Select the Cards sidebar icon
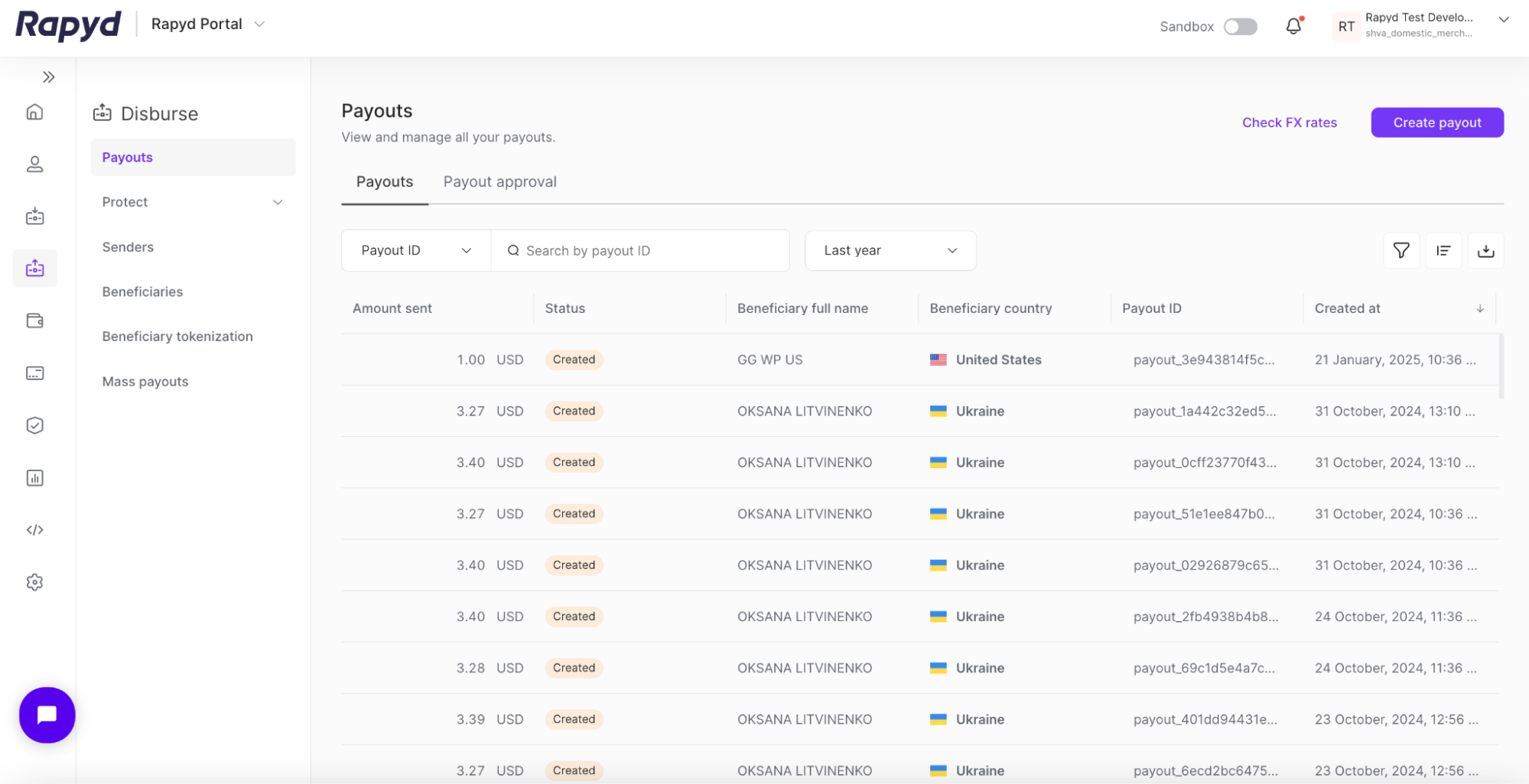1529x784 pixels. 35,372
